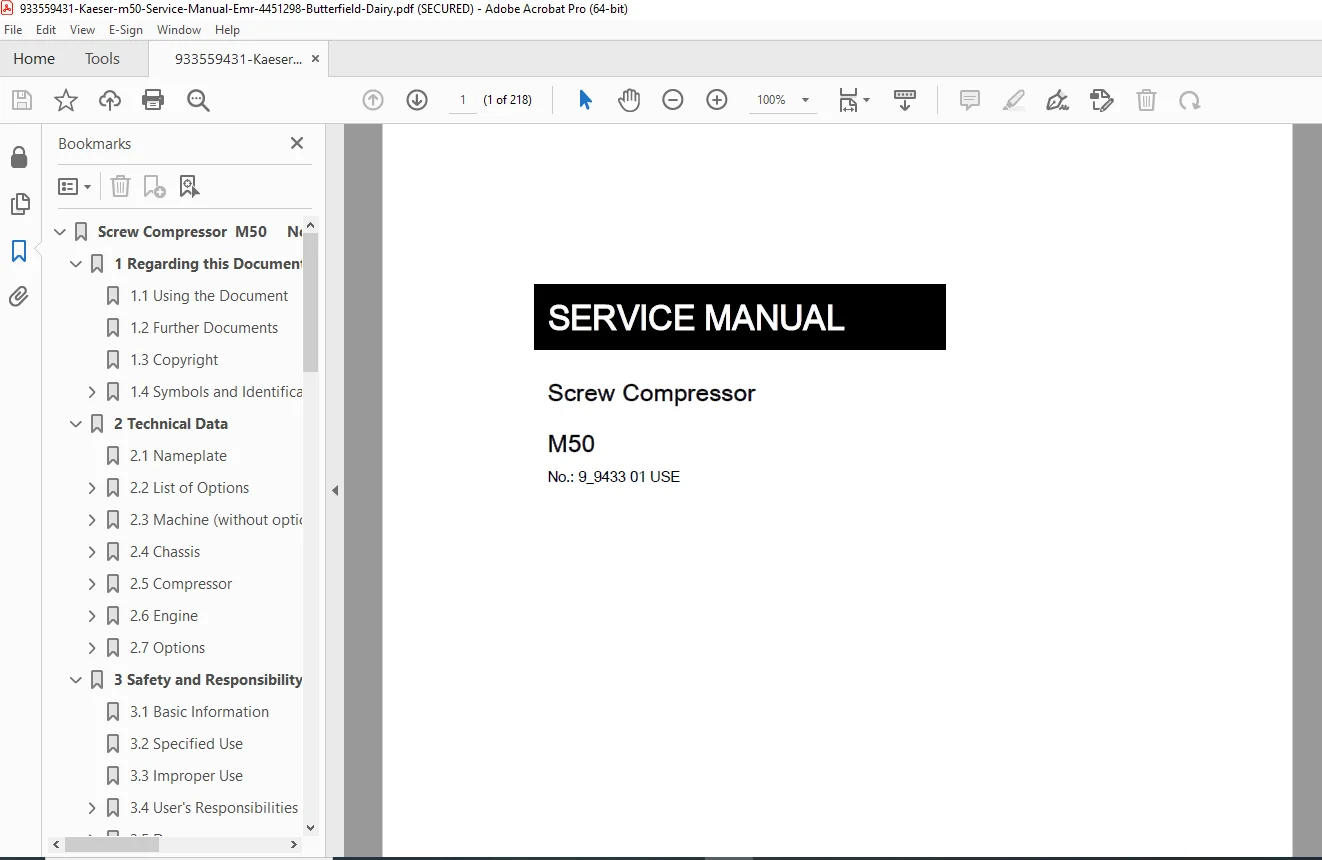Activate the Selection arrow tool
Screen dimensions: 1322x860
[585, 100]
